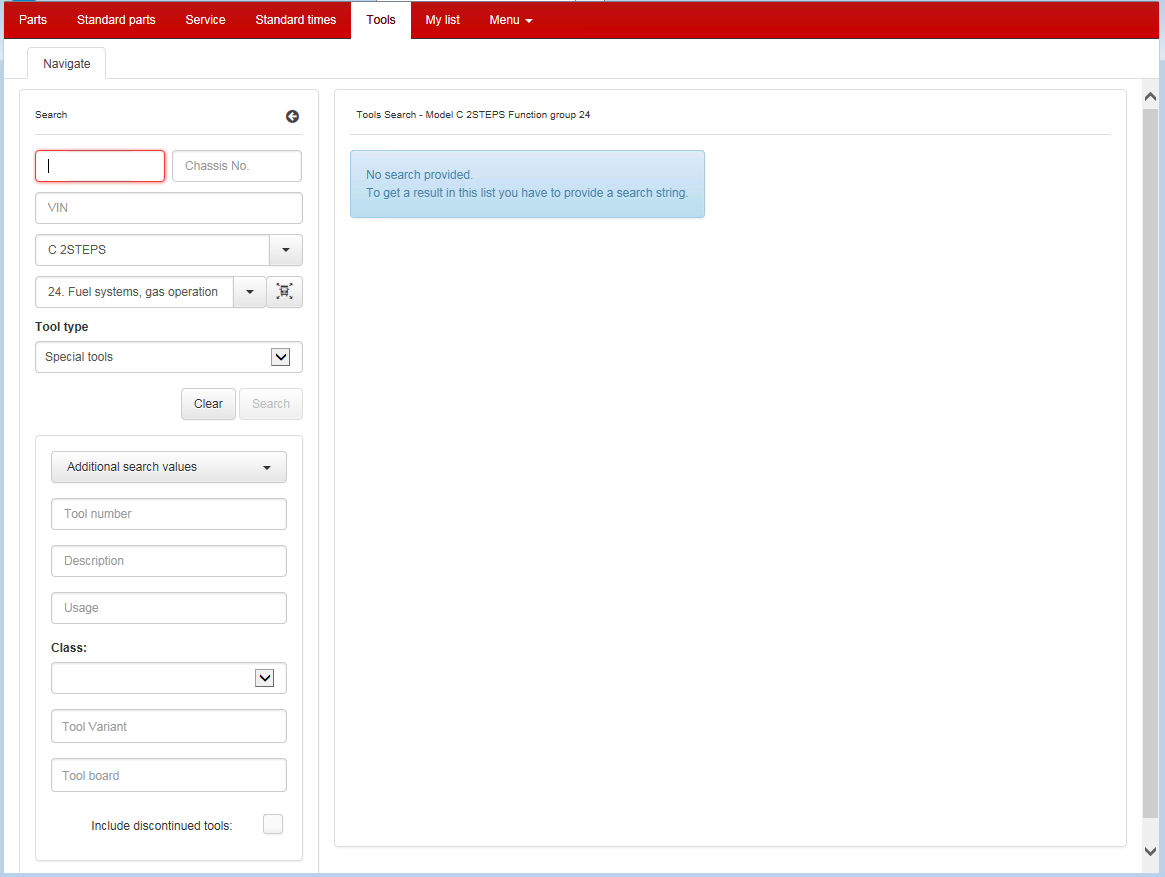Click the Search button

270,404
